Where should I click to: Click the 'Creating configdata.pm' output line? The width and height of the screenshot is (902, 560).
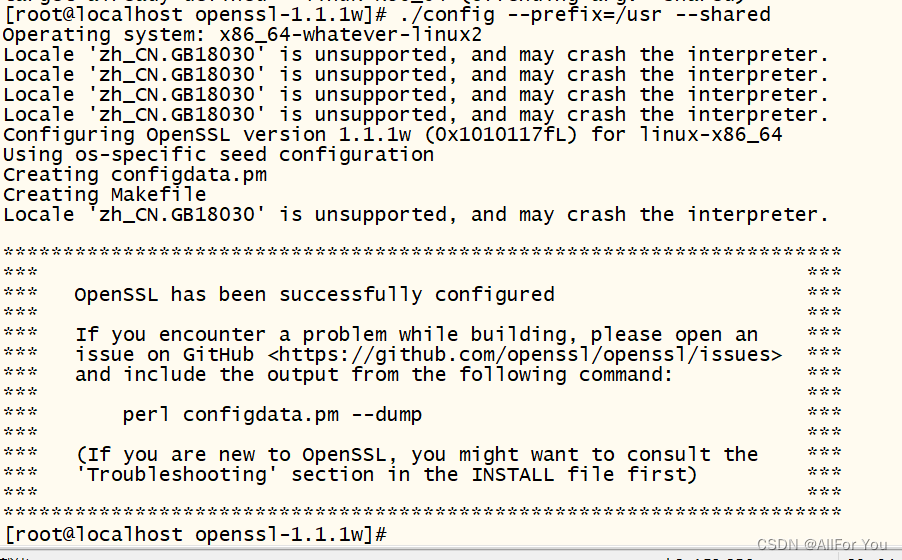point(135,174)
